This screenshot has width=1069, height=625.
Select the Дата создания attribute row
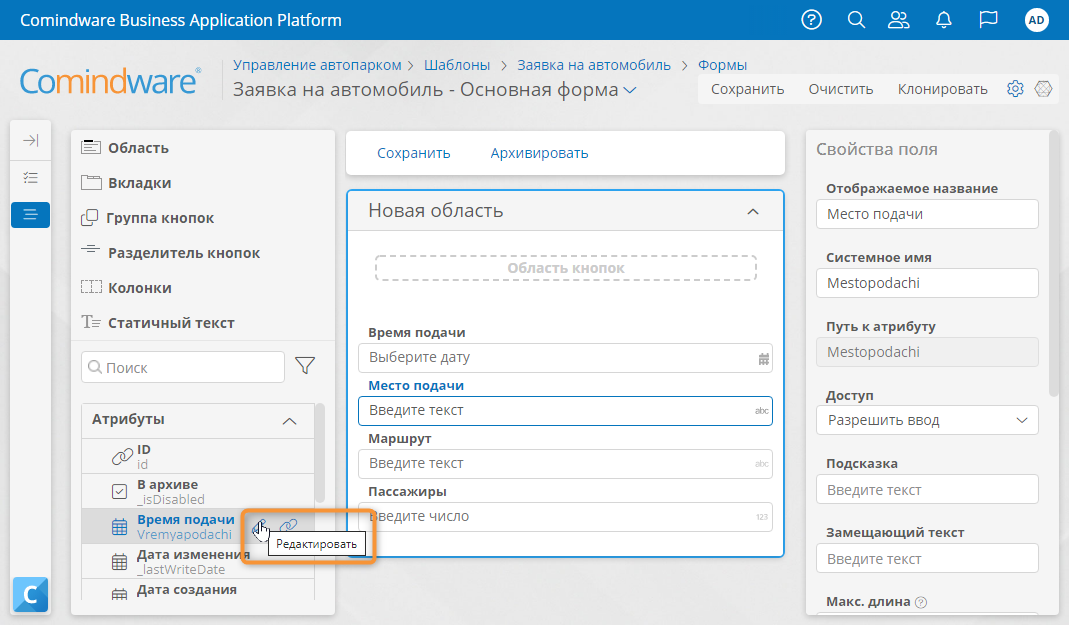[x=198, y=590]
